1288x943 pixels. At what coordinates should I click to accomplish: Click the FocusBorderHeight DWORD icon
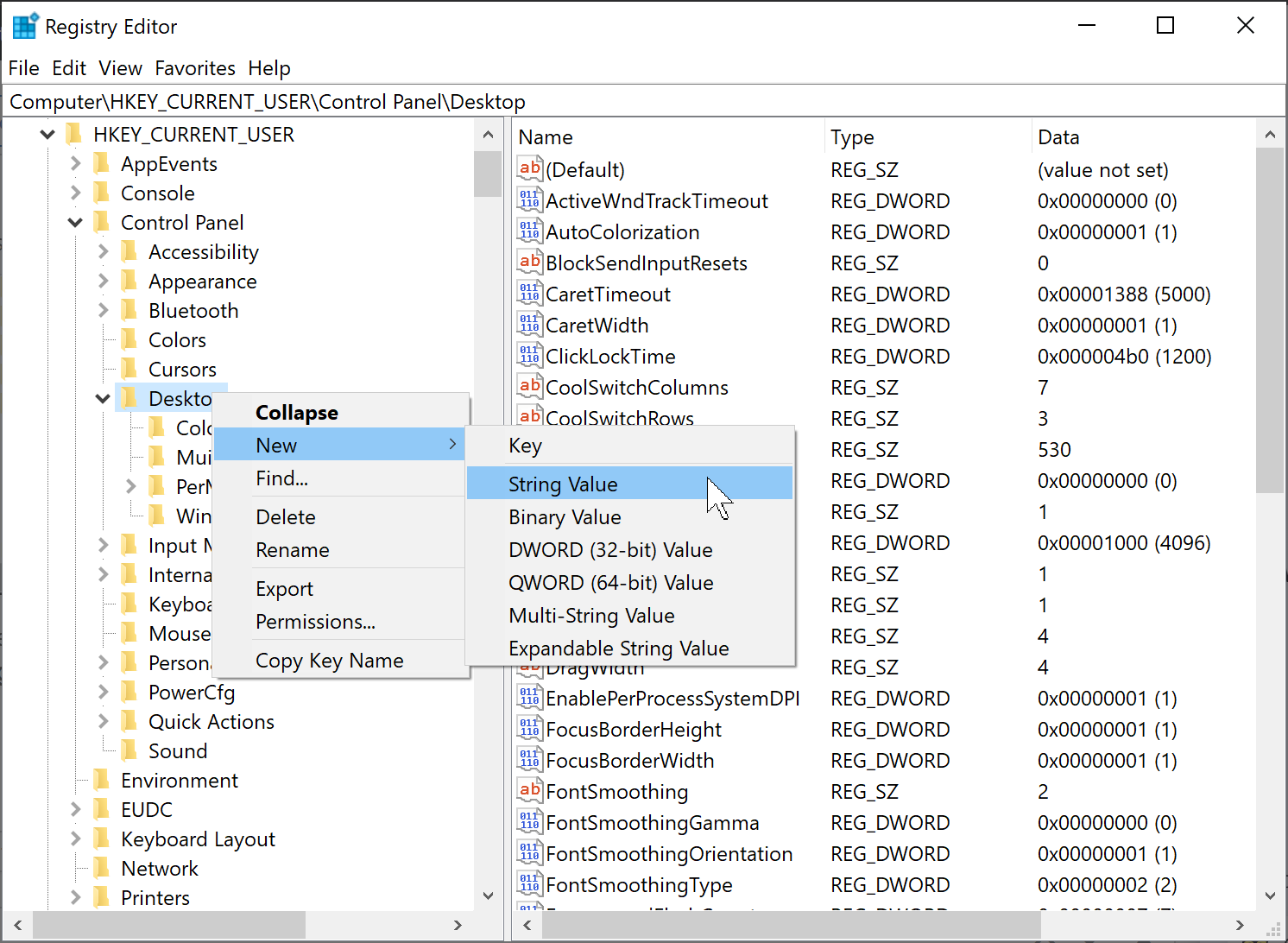pos(530,729)
